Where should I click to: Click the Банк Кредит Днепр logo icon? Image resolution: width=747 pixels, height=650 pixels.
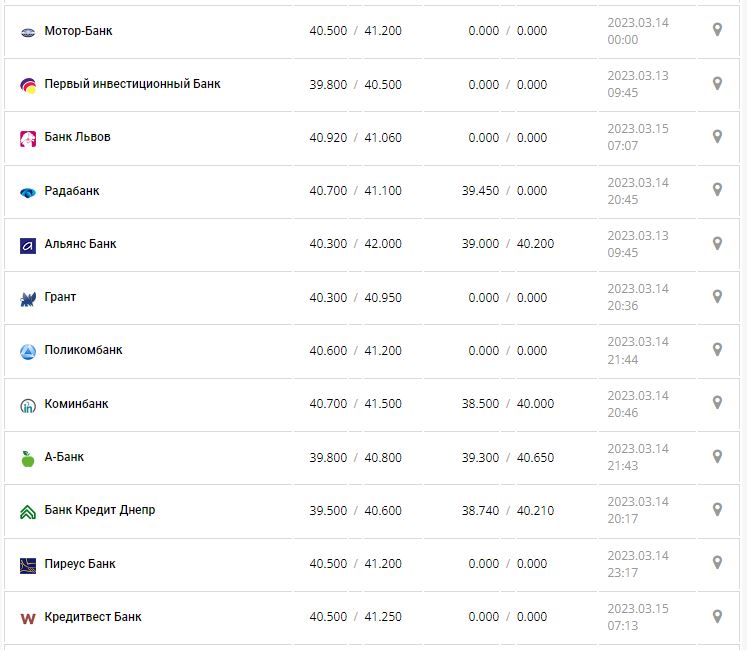28,511
